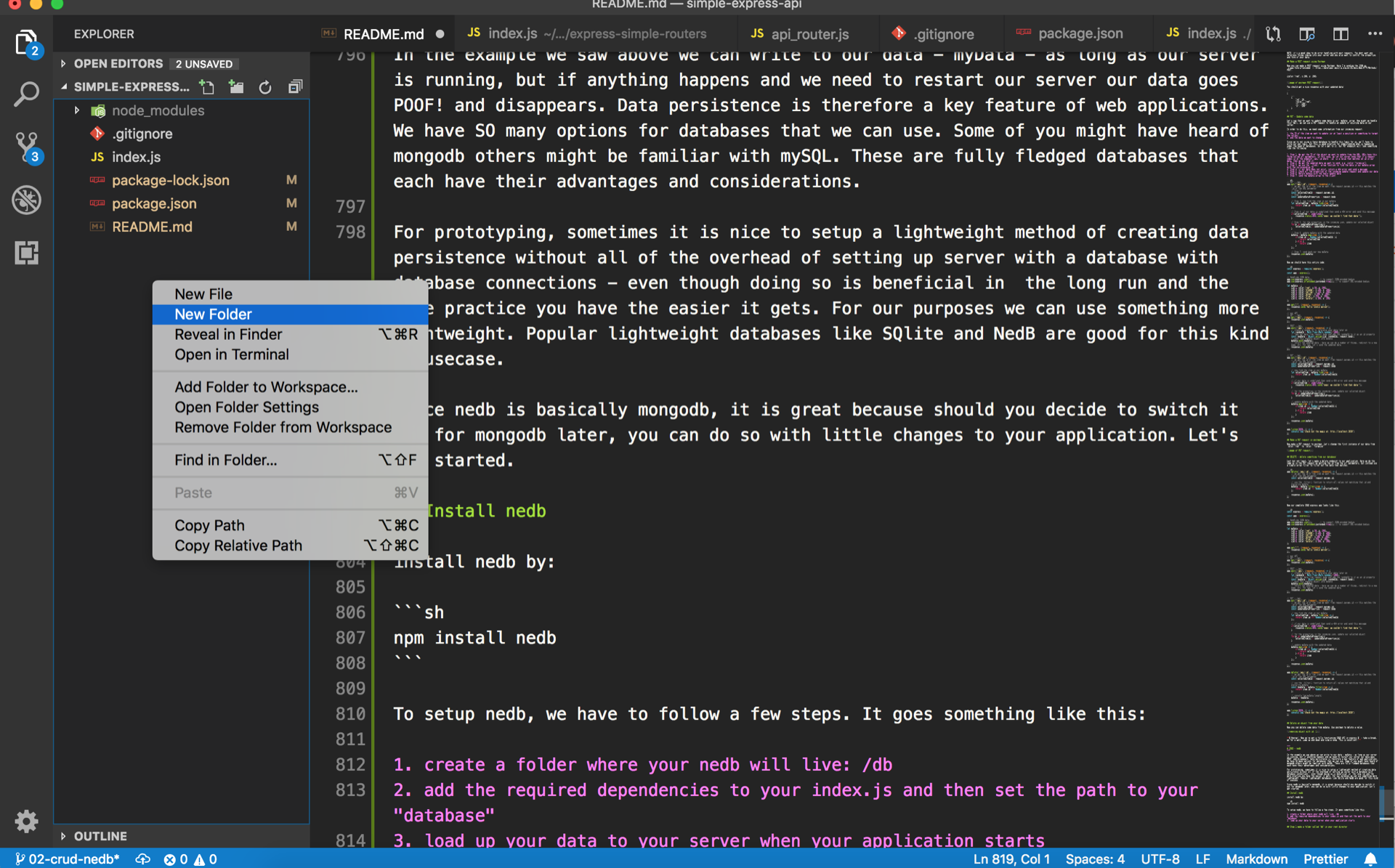Open the more actions ellipsis menu
The height and width of the screenshot is (868, 1395).
coord(1375,34)
